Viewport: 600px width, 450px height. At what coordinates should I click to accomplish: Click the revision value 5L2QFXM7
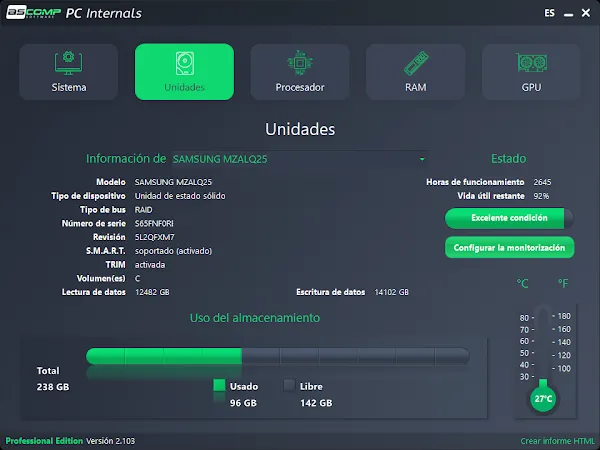click(155, 237)
